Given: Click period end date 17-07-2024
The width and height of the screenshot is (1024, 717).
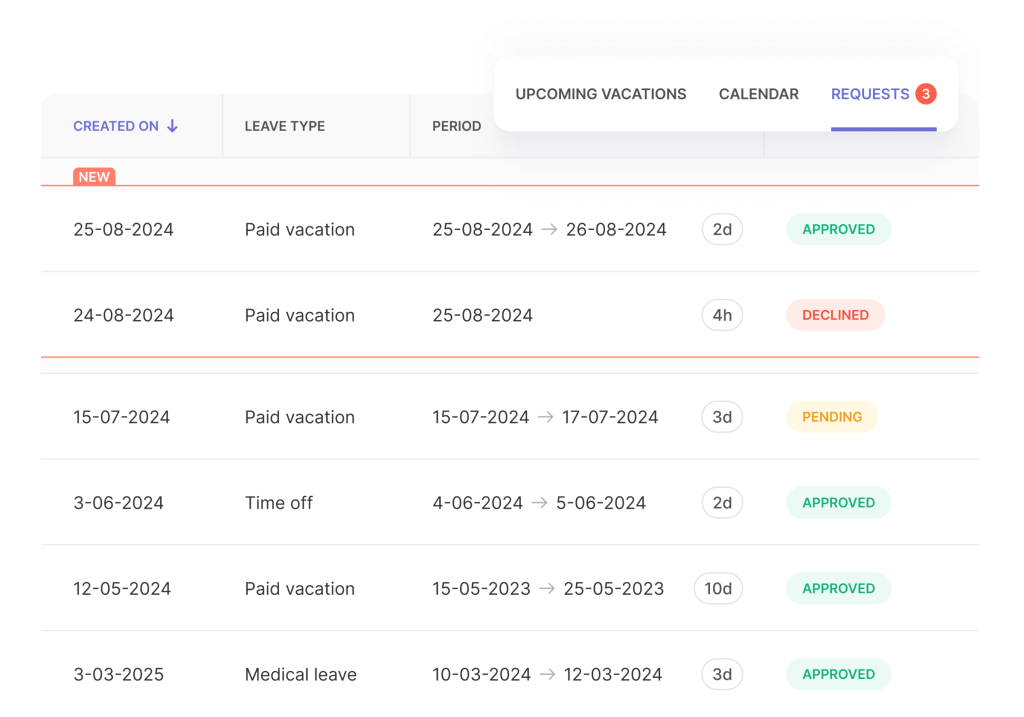Looking at the screenshot, I should (610, 417).
